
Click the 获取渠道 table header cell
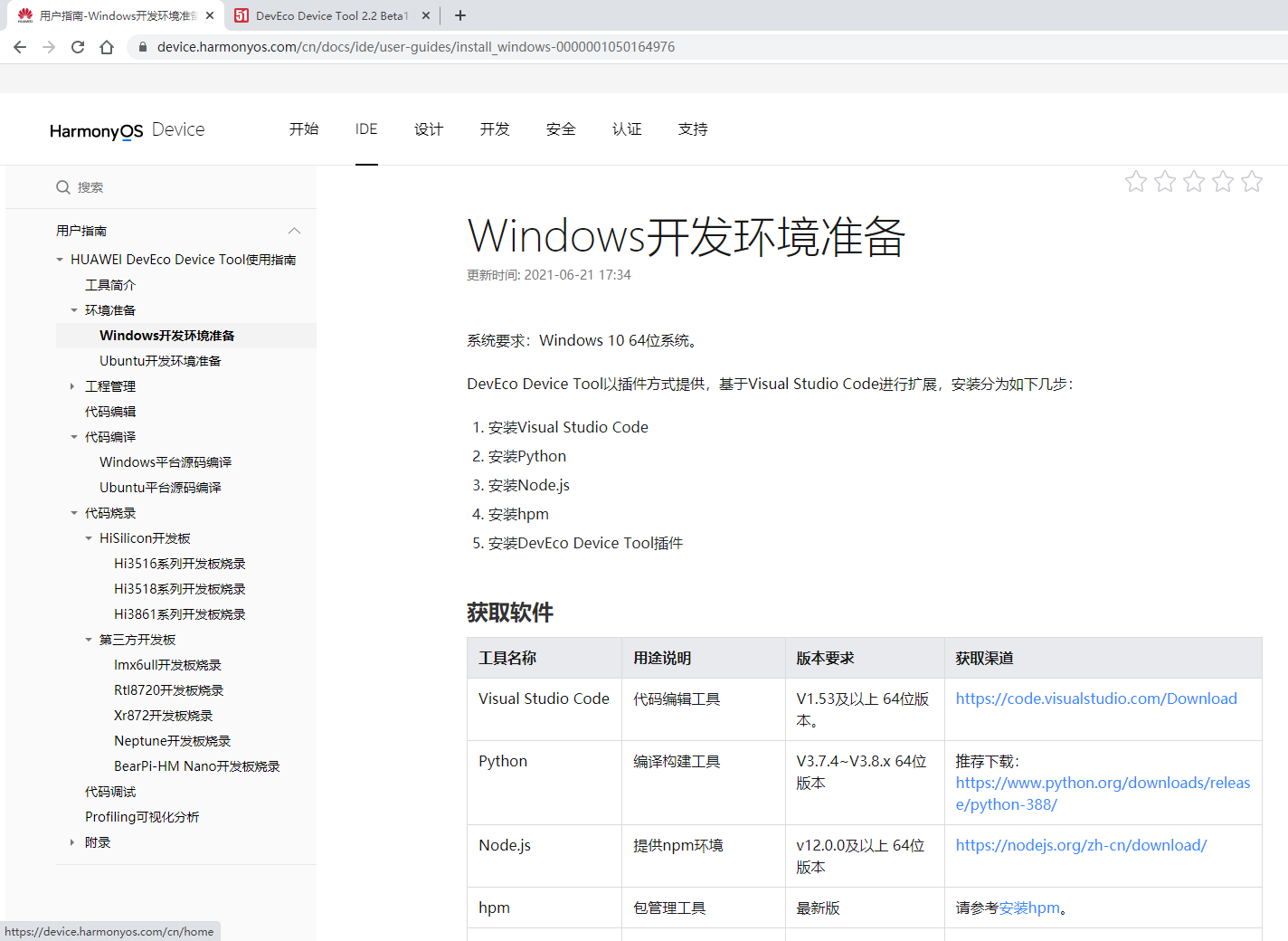click(x=1103, y=658)
